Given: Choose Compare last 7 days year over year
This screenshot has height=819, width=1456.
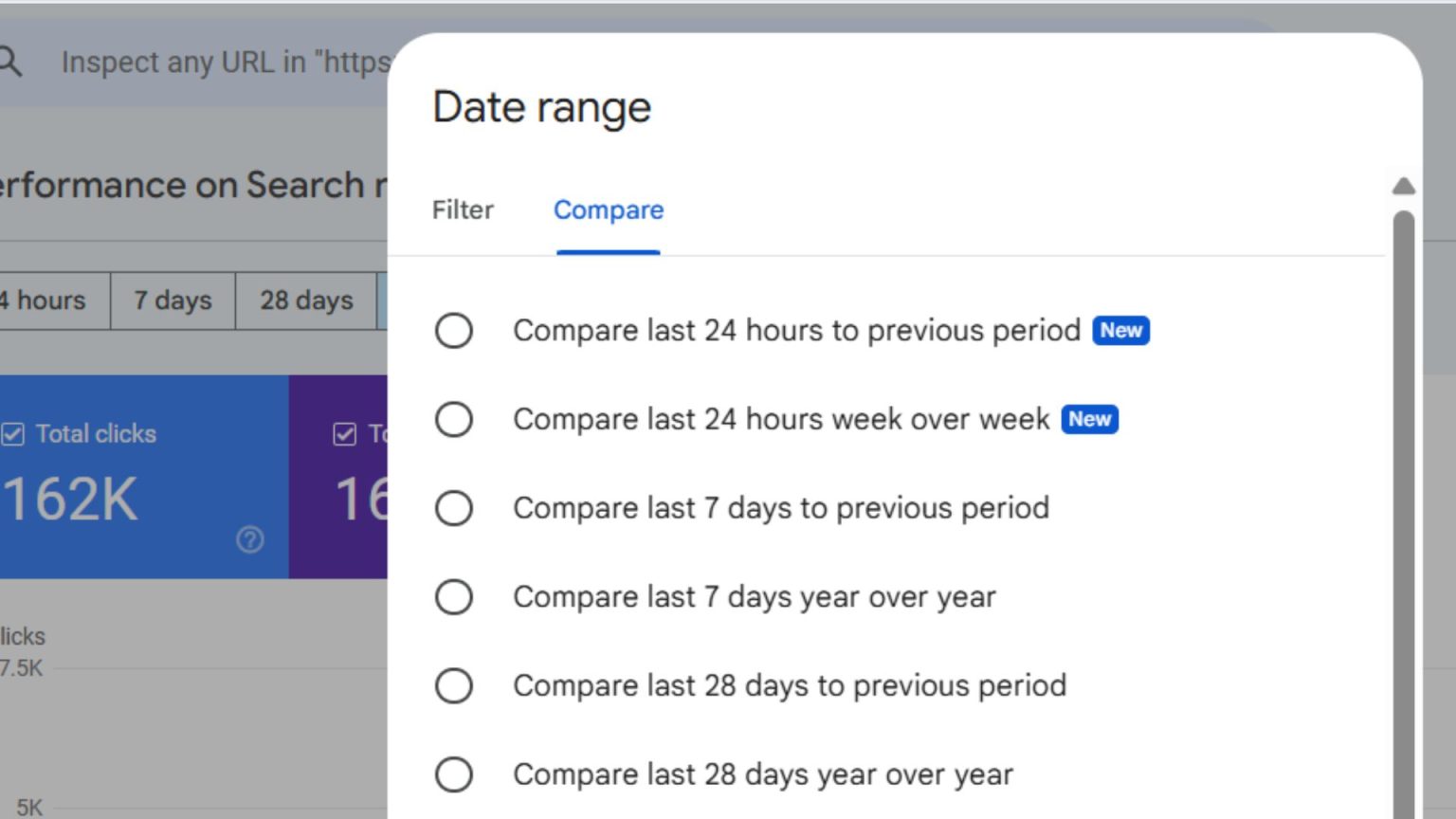Looking at the screenshot, I should pyautogui.click(x=453, y=597).
